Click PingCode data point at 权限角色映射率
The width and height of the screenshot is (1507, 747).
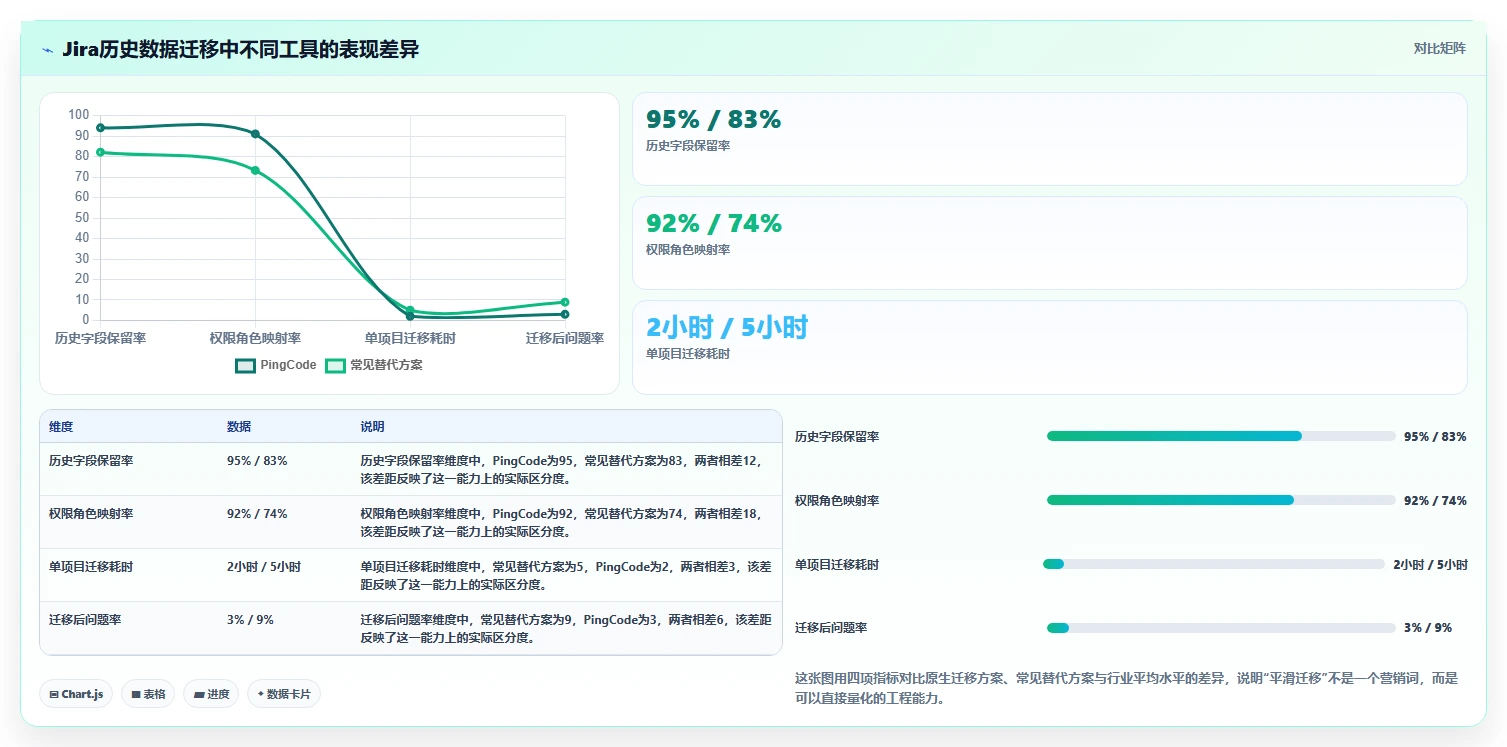(255, 134)
